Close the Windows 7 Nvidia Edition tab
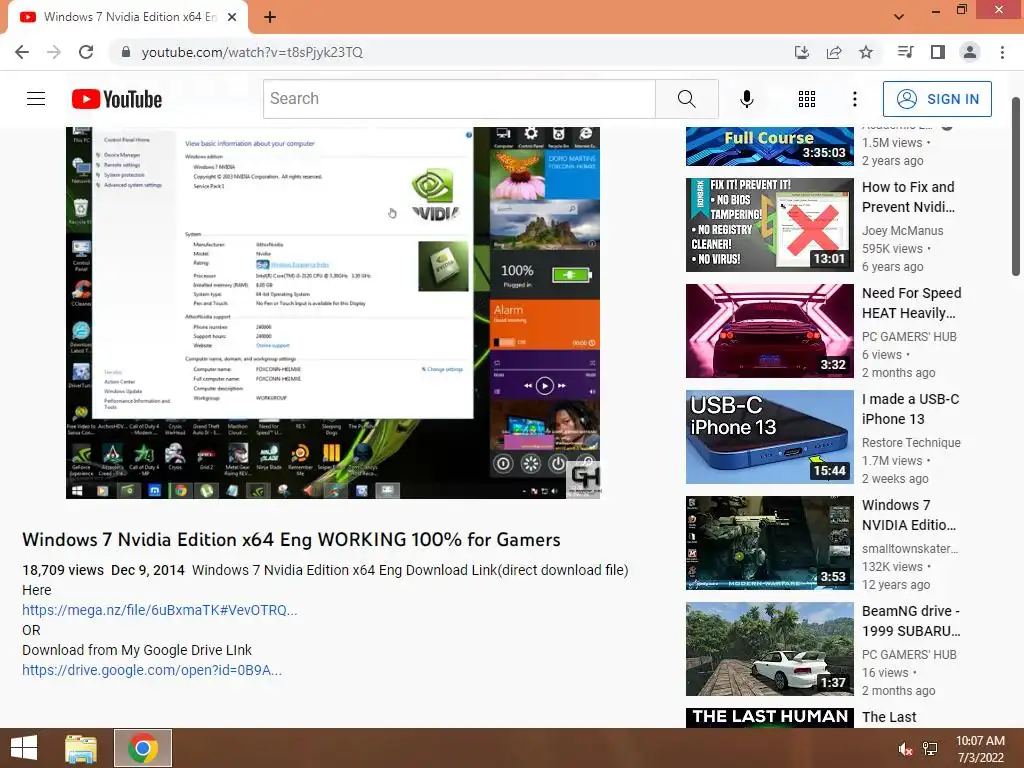Screen dimensions: 1024x768 pyautogui.click(x=232, y=17)
